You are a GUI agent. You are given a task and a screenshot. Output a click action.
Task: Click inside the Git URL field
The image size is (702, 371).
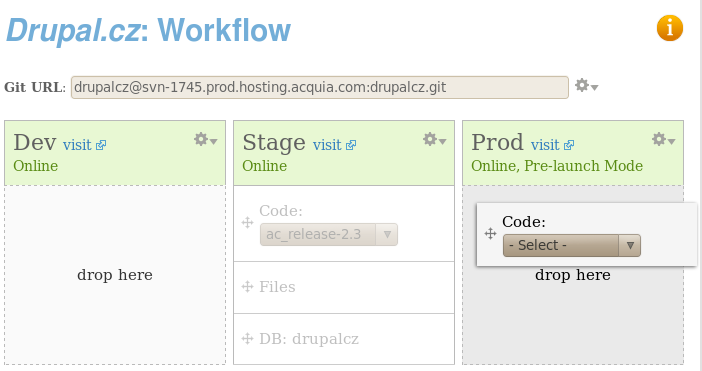click(320, 87)
